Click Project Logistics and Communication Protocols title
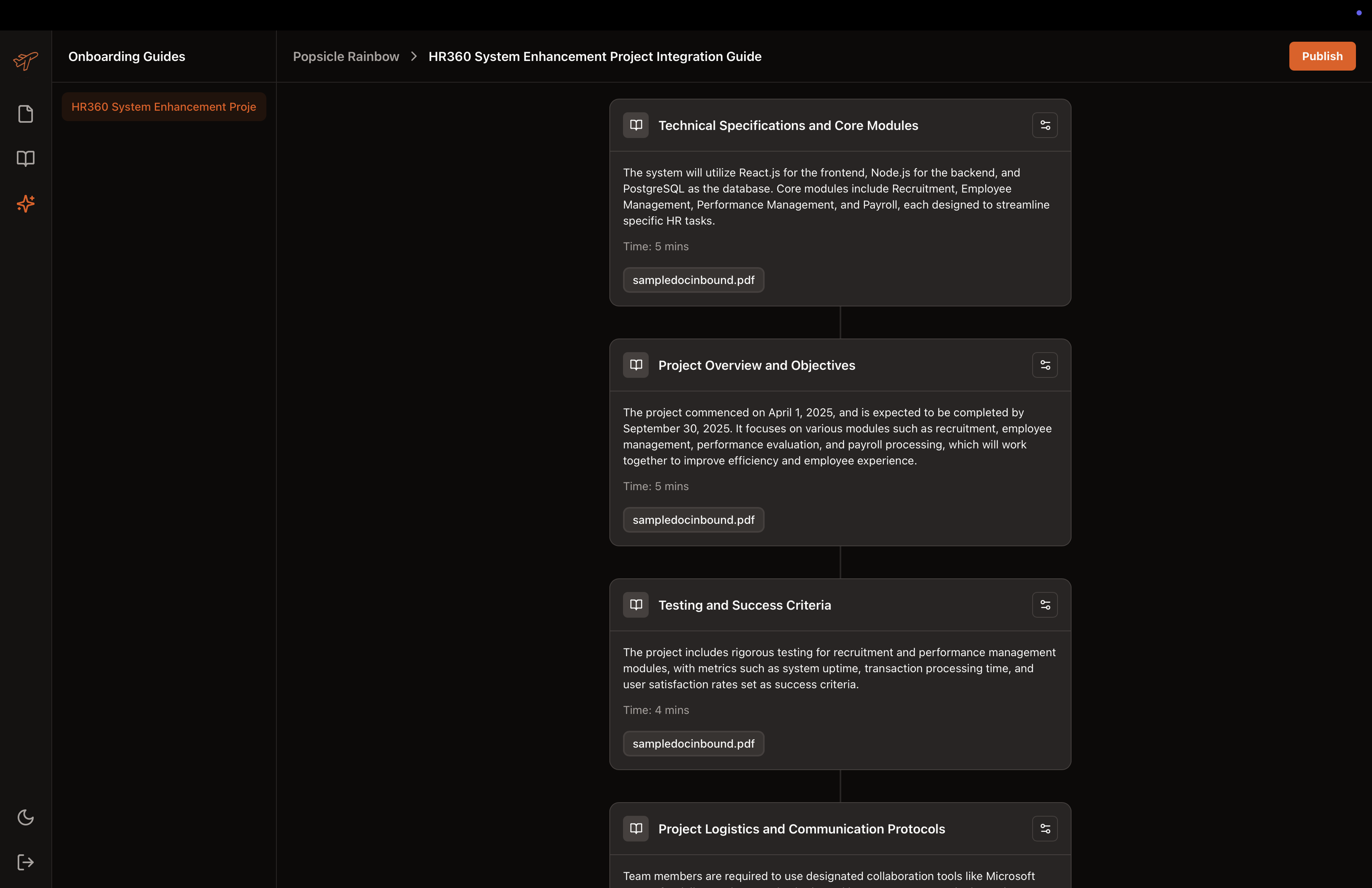The width and height of the screenshot is (1372, 888). pos(801,829)
